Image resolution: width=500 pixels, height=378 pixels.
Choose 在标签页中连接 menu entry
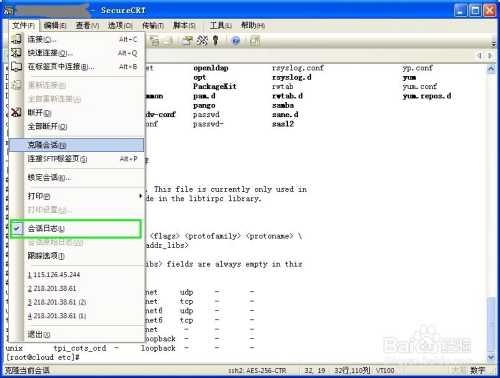point(77,67)
